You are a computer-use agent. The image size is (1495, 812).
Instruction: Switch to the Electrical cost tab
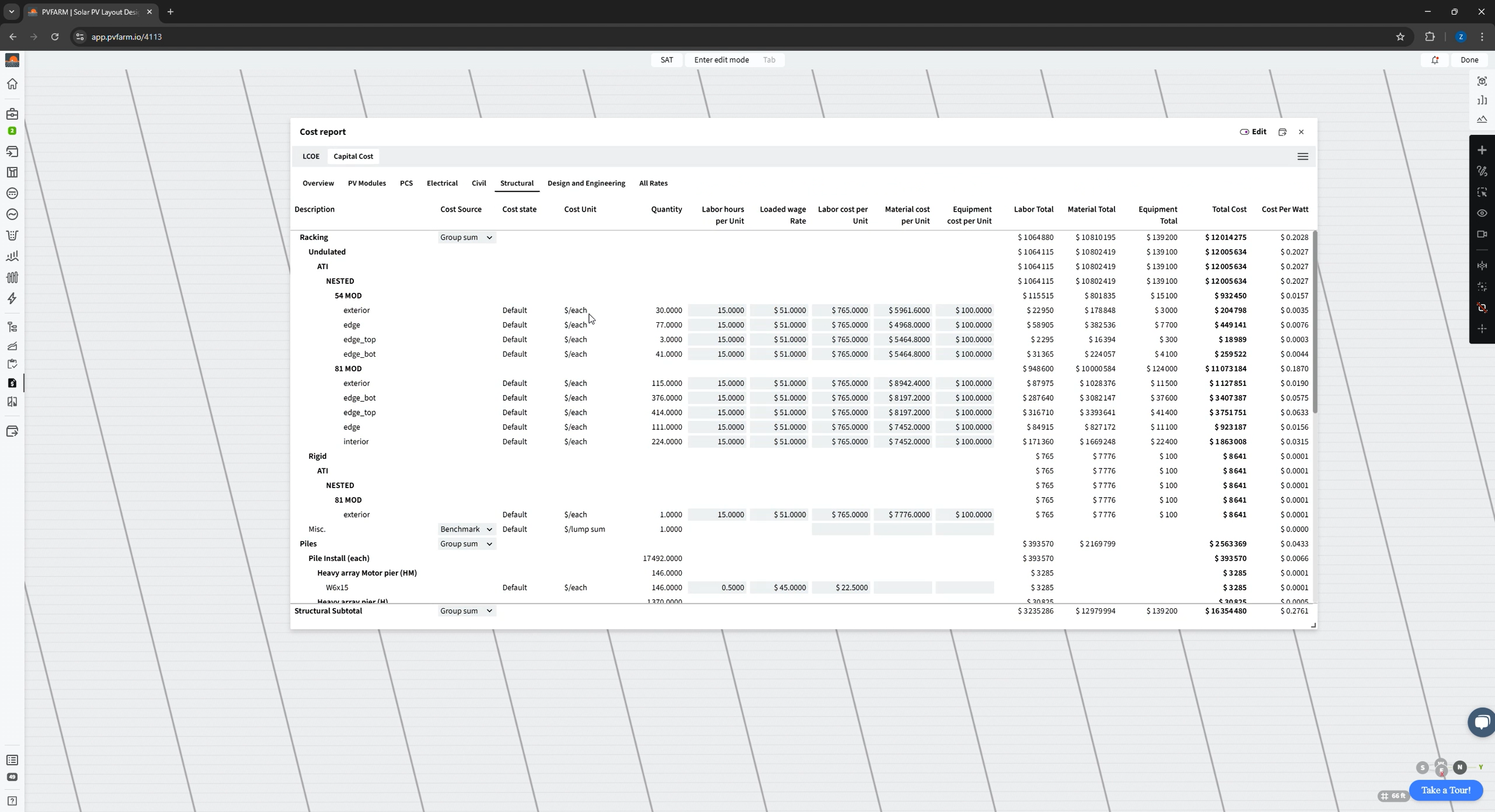pyautogui.click(x=441, y=183)
